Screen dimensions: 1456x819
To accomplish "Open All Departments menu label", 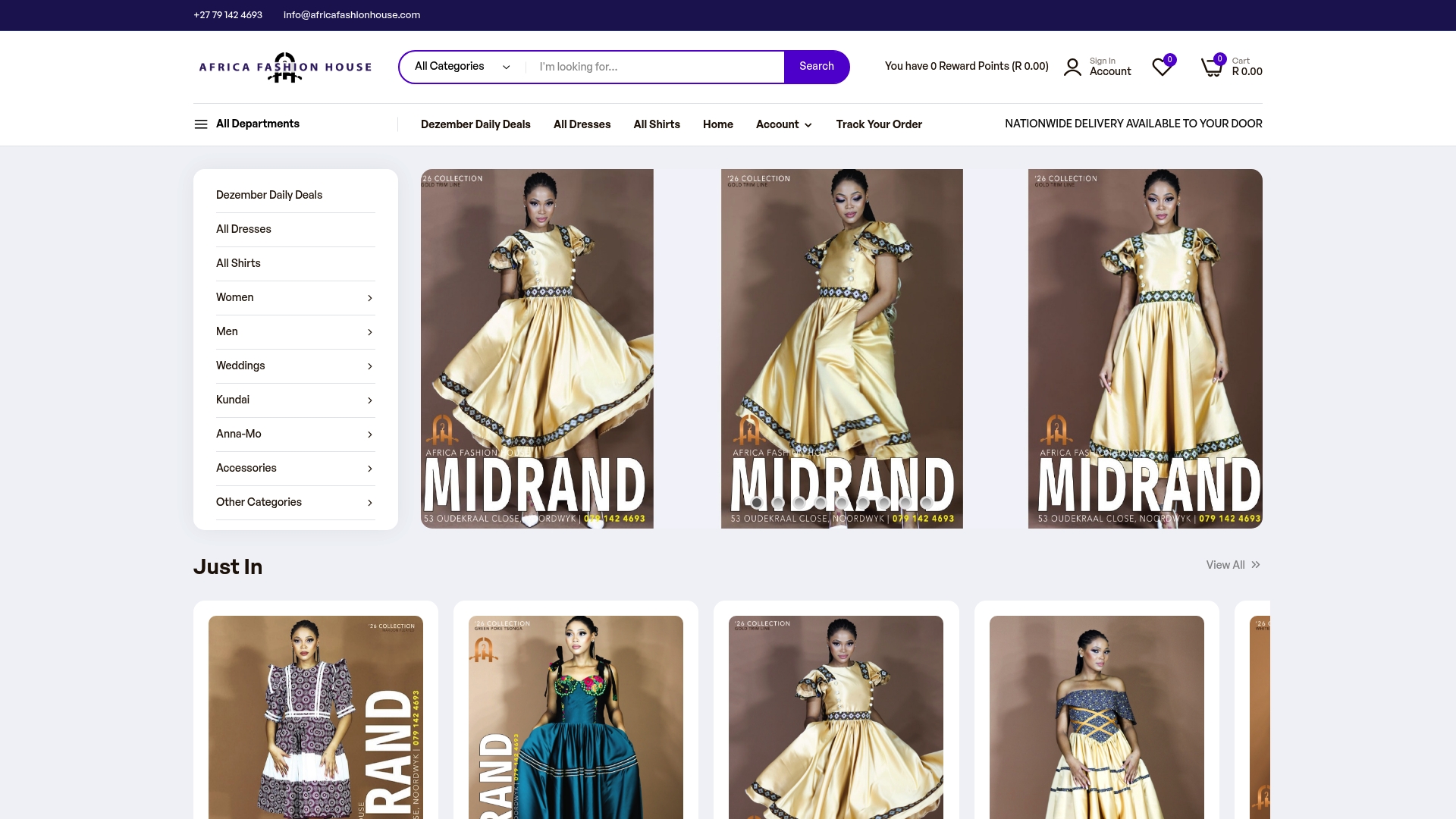I will coord(258,124).
